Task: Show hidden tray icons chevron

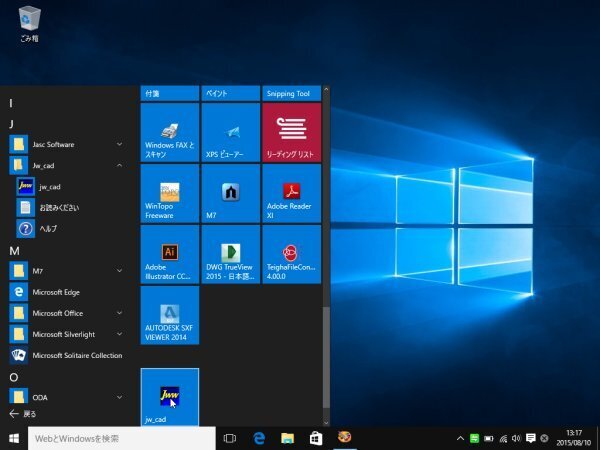Action: (460, 439)
